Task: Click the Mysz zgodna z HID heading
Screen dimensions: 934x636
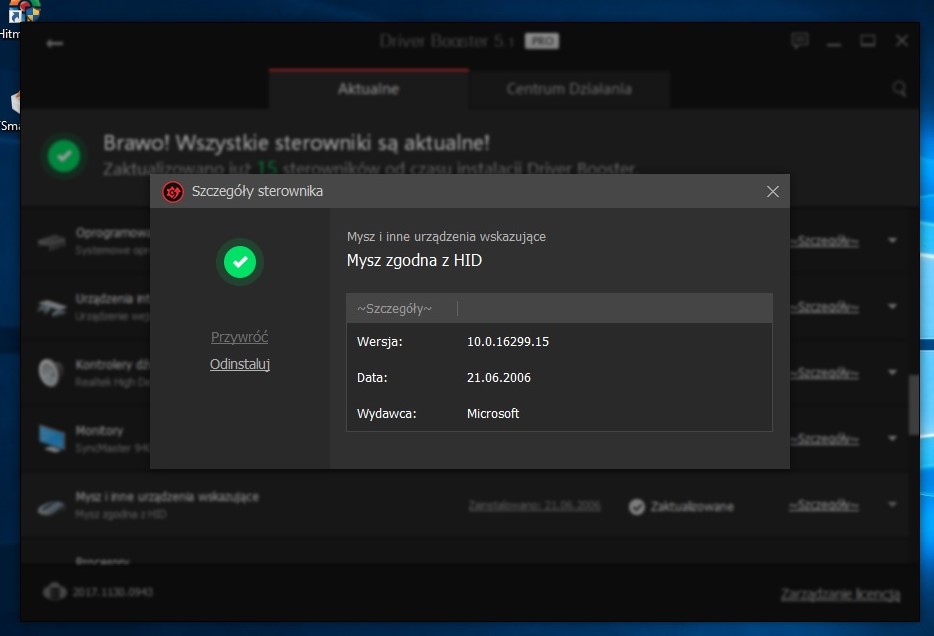Action: [414, 260]
